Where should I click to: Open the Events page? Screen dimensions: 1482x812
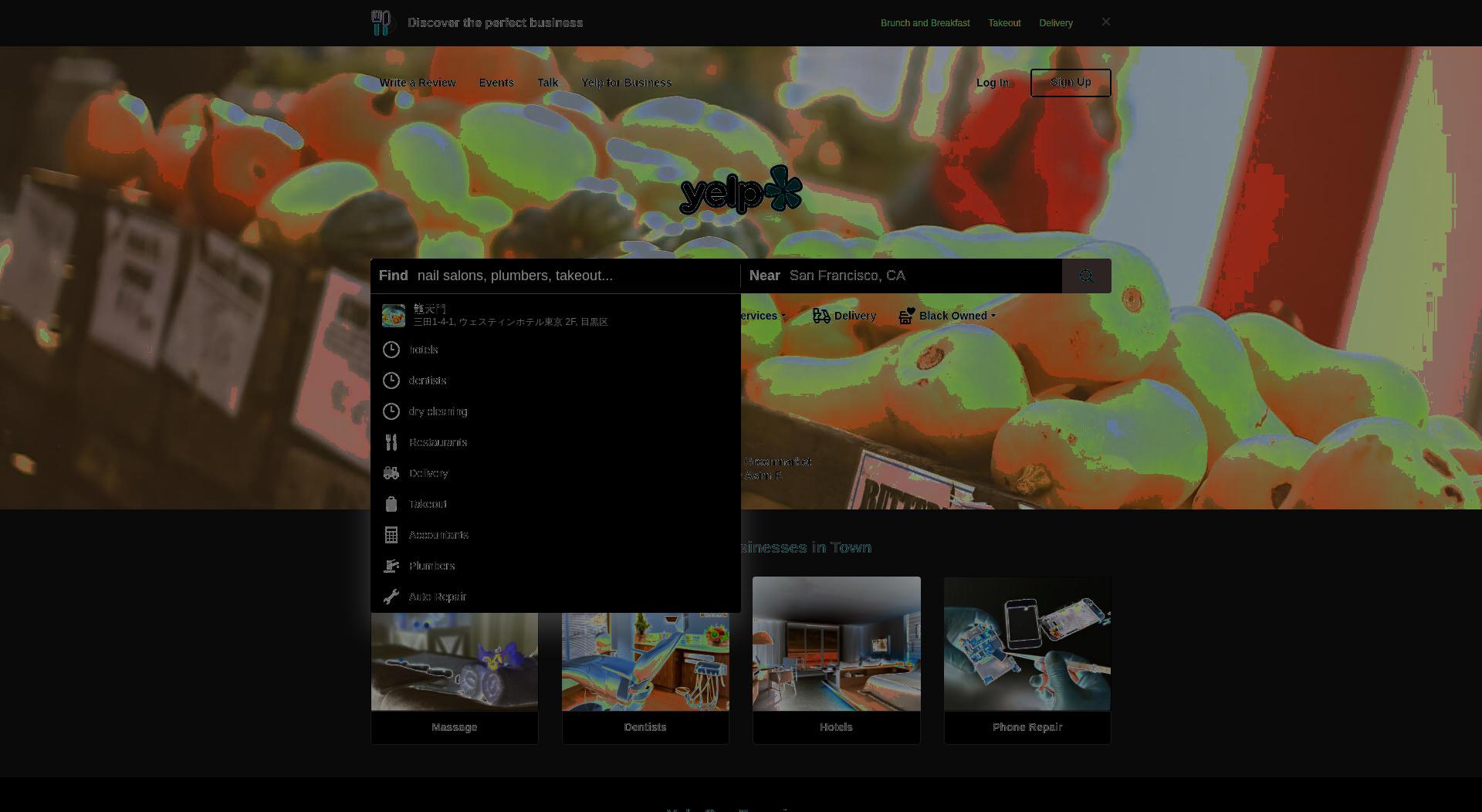point(496,83)
